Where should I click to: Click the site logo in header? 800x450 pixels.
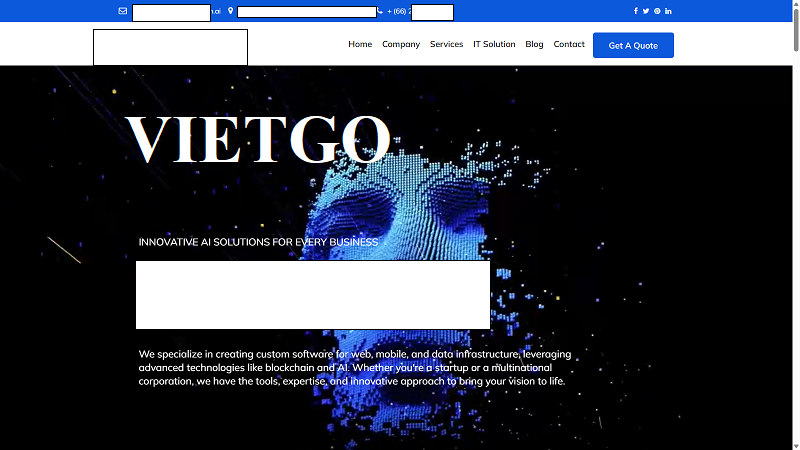point(170,47)
